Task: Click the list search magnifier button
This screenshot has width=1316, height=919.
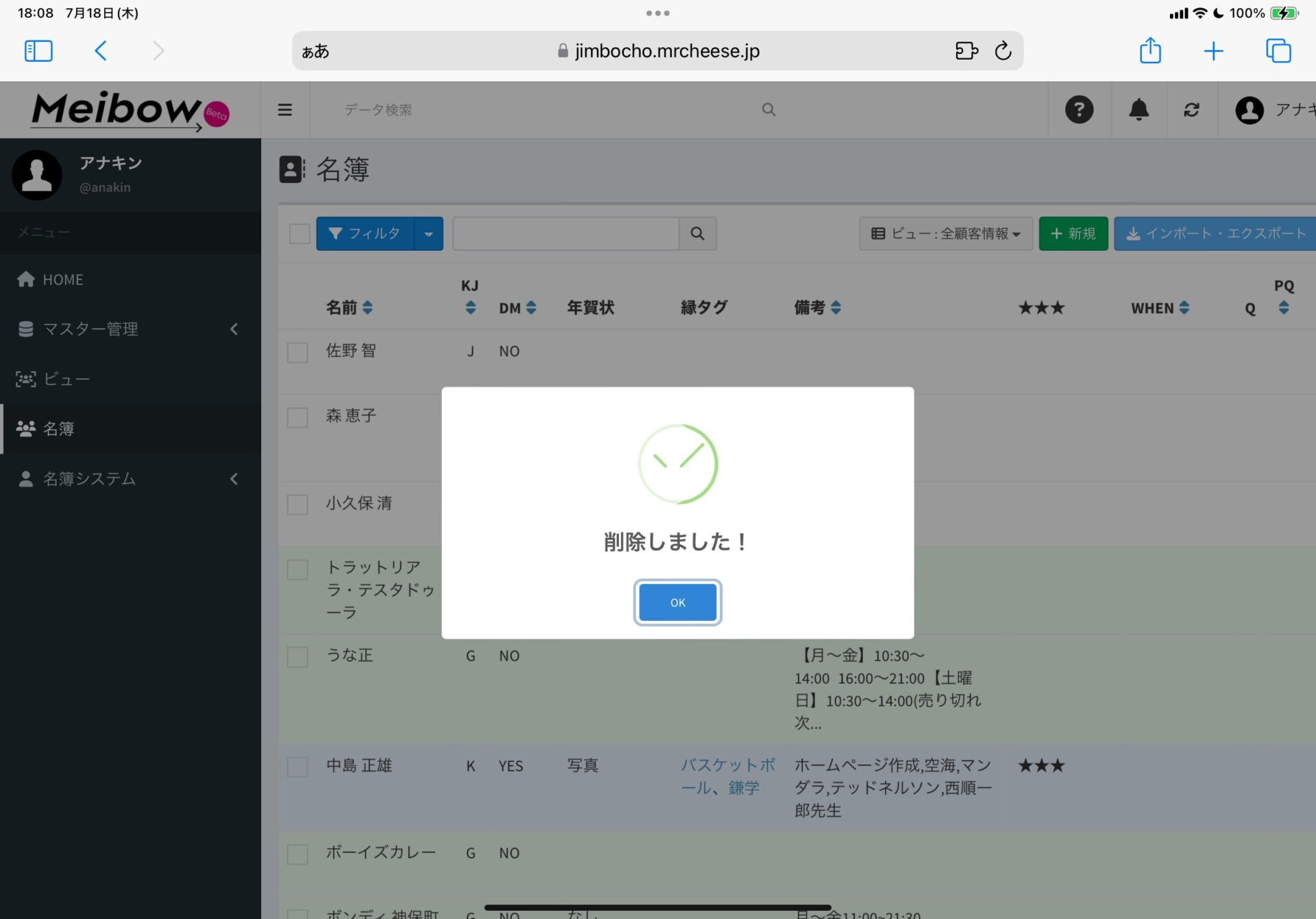Action: (697, 234)
